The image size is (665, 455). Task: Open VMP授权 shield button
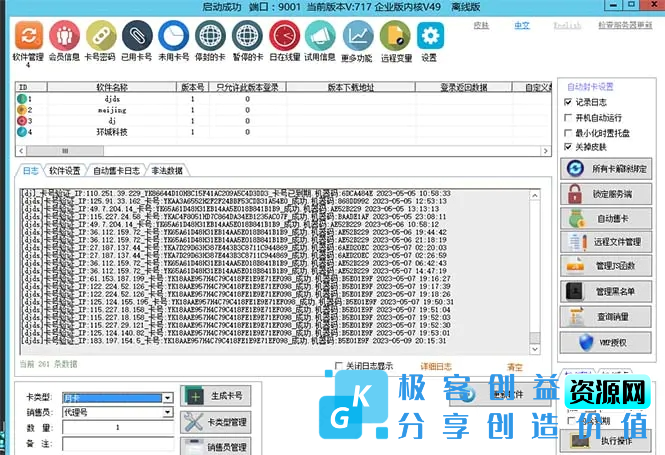(x=606, y=342)
